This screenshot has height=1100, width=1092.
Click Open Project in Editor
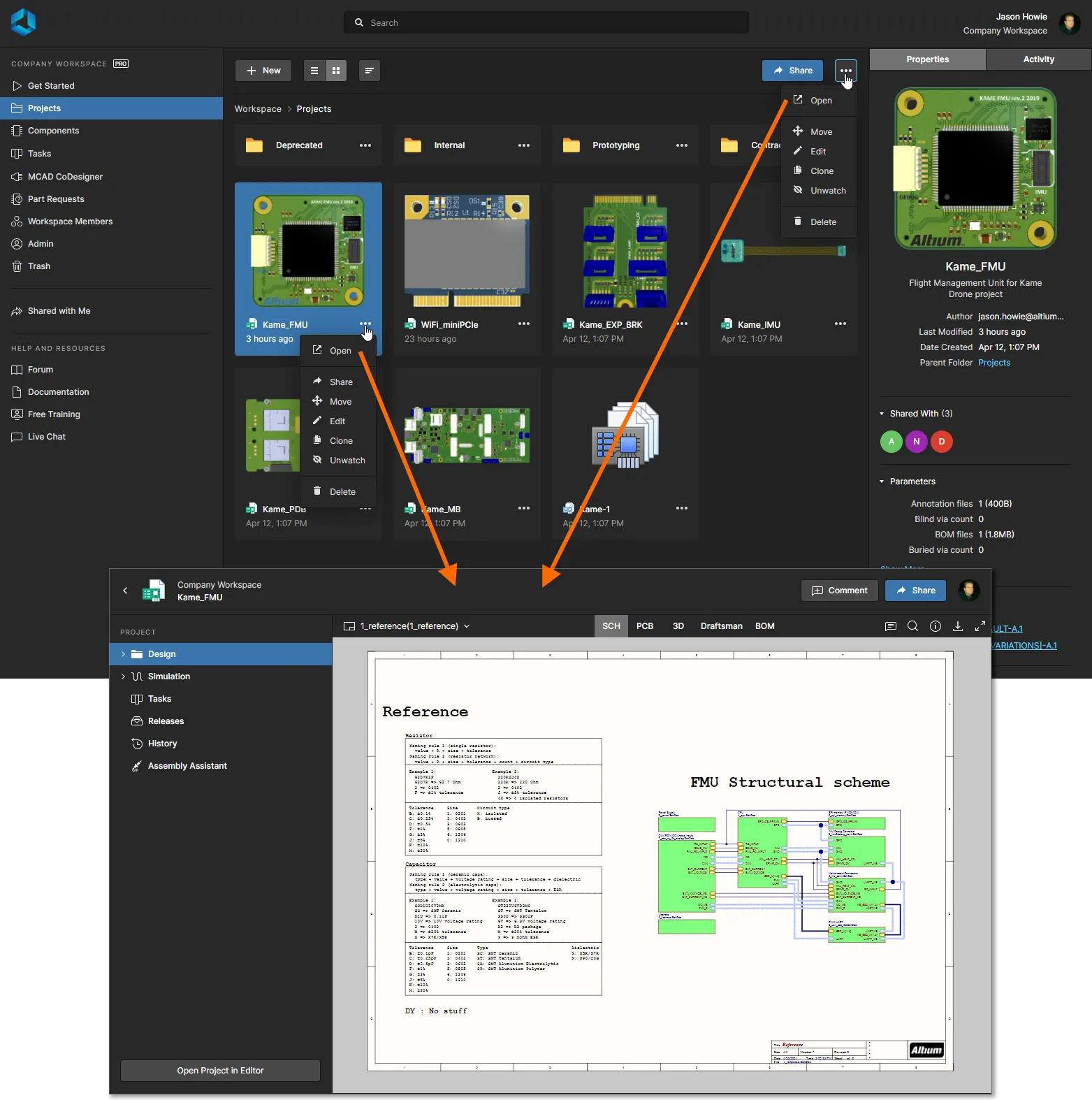220,1071
